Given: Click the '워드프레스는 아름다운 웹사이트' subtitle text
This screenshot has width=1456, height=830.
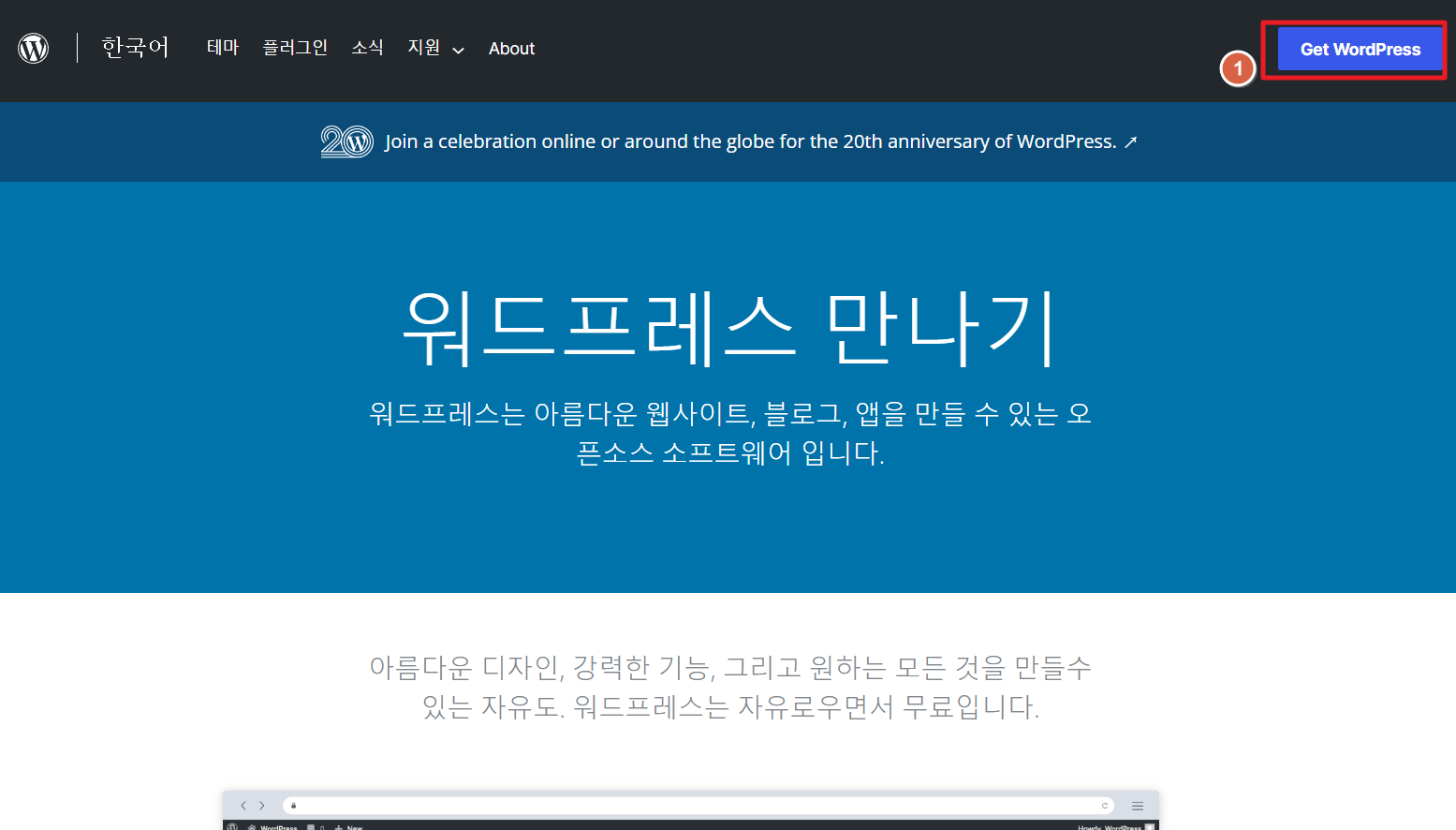Looking at the screenshot, I should point(728,433).
